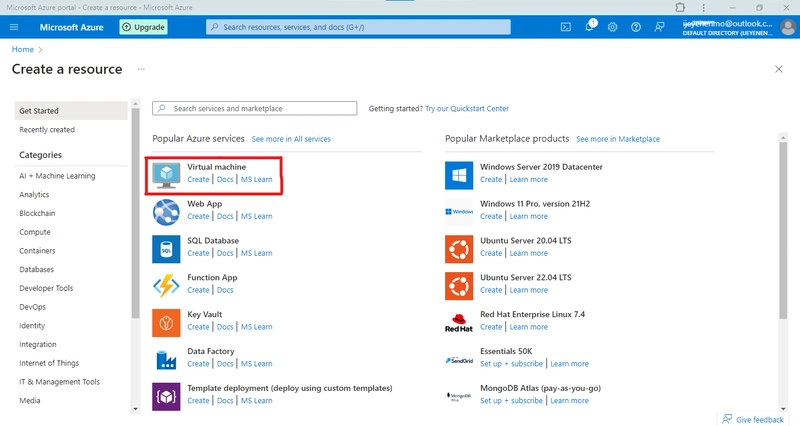Click the SendGrid logo

pos(459,360)
